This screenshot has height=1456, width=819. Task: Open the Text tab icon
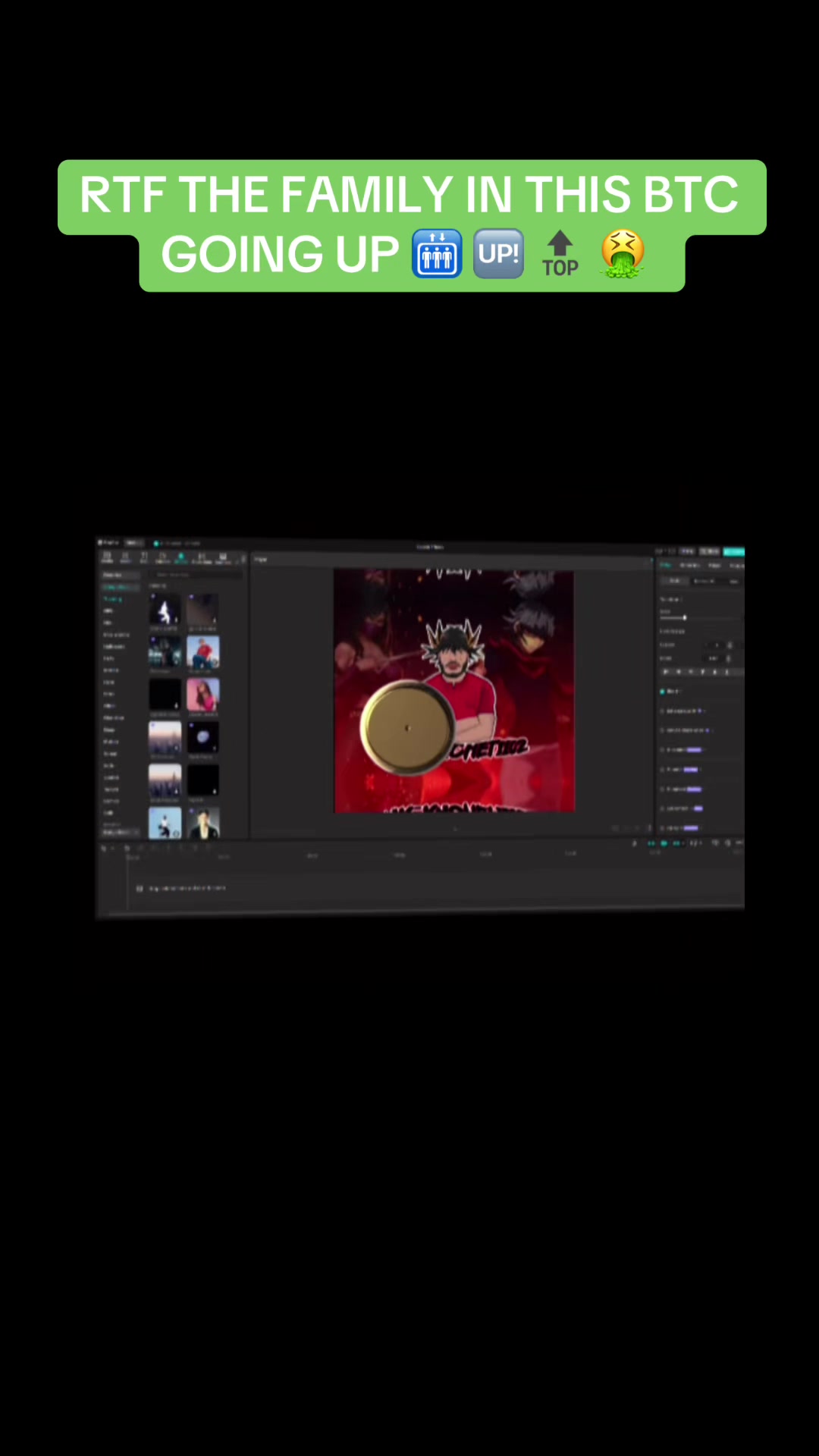(x=144, y=557)
